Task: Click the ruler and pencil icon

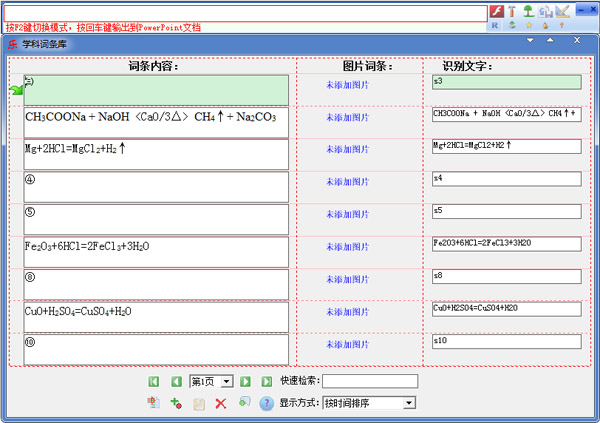Action: pos(562,10)
